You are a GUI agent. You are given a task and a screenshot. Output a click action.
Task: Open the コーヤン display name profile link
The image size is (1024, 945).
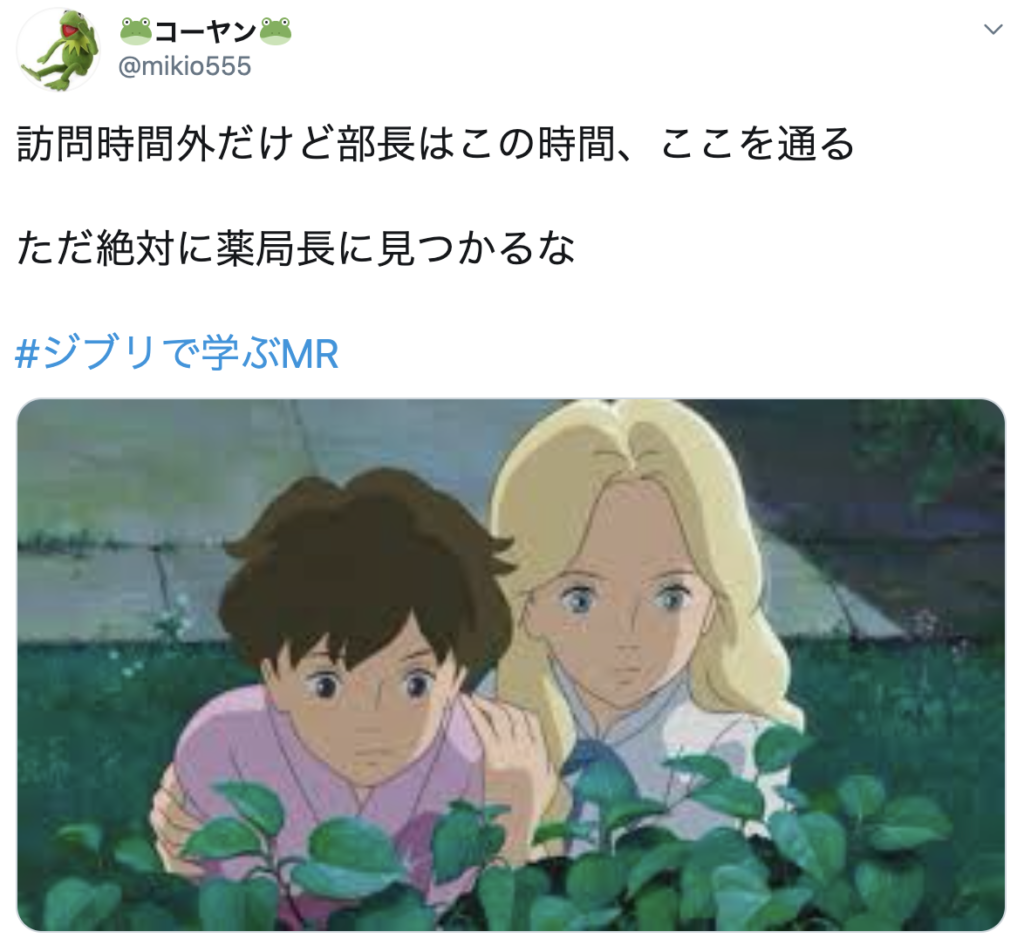point(206,31)
